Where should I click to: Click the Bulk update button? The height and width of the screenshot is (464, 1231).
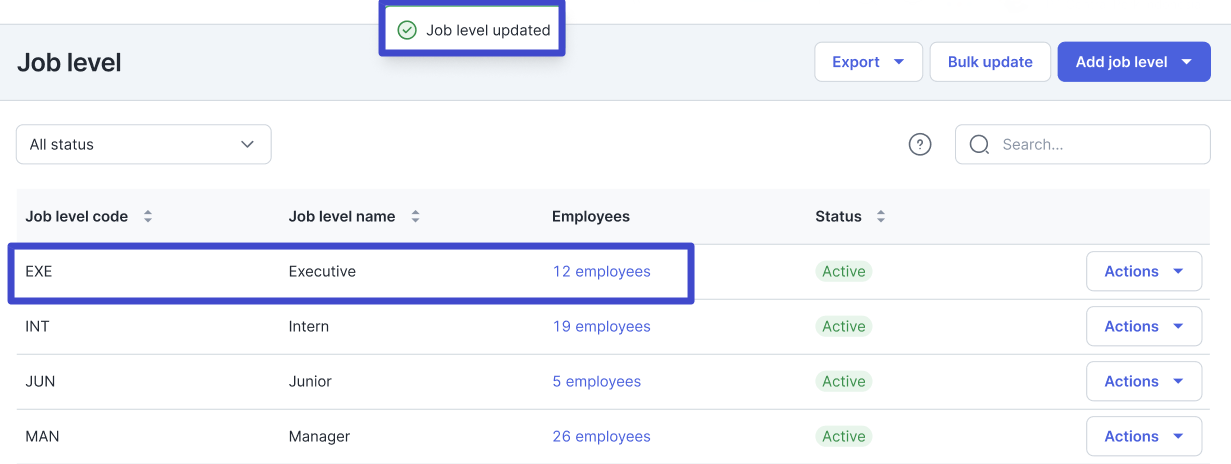(989, 62)
